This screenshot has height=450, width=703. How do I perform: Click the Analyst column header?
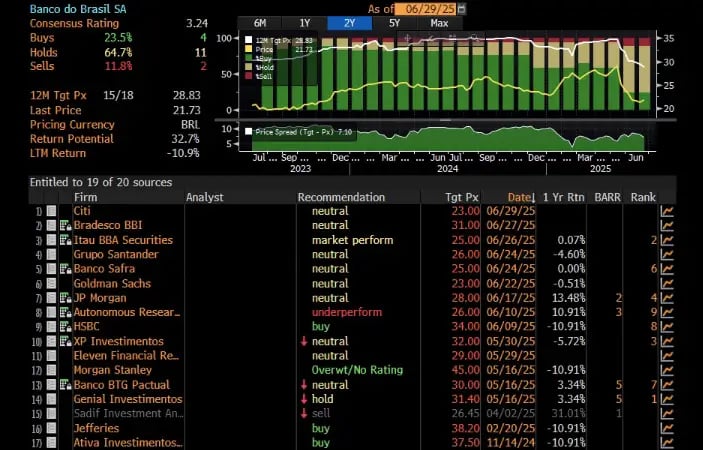pyautogui.click(x=204, y=198)
